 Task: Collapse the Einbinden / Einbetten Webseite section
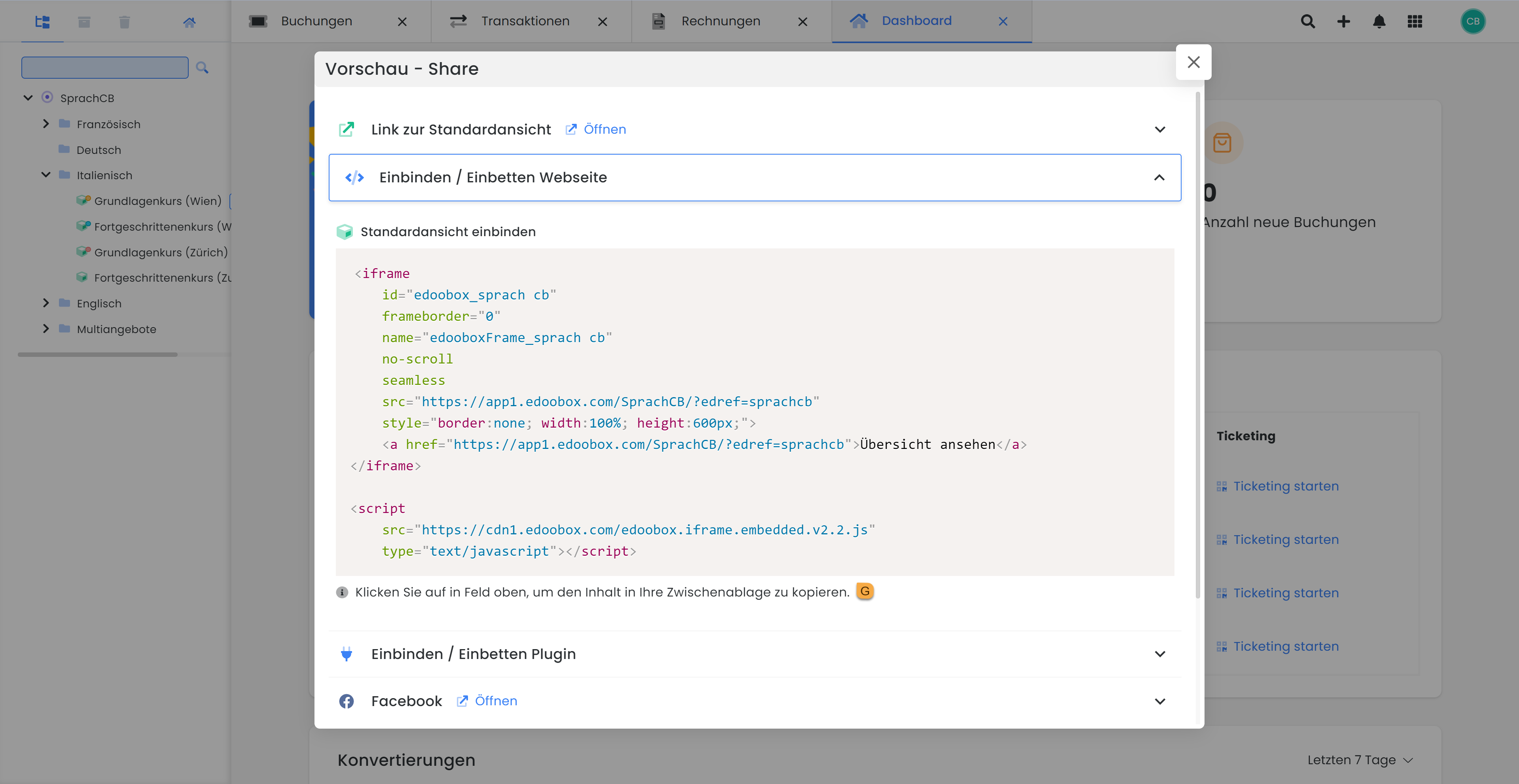pos(1159,178)
